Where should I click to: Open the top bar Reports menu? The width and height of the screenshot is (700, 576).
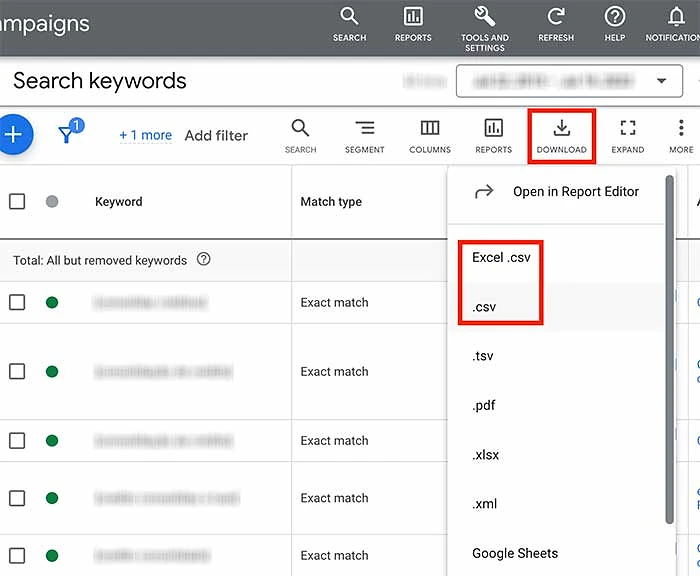(x=413, y=25)
